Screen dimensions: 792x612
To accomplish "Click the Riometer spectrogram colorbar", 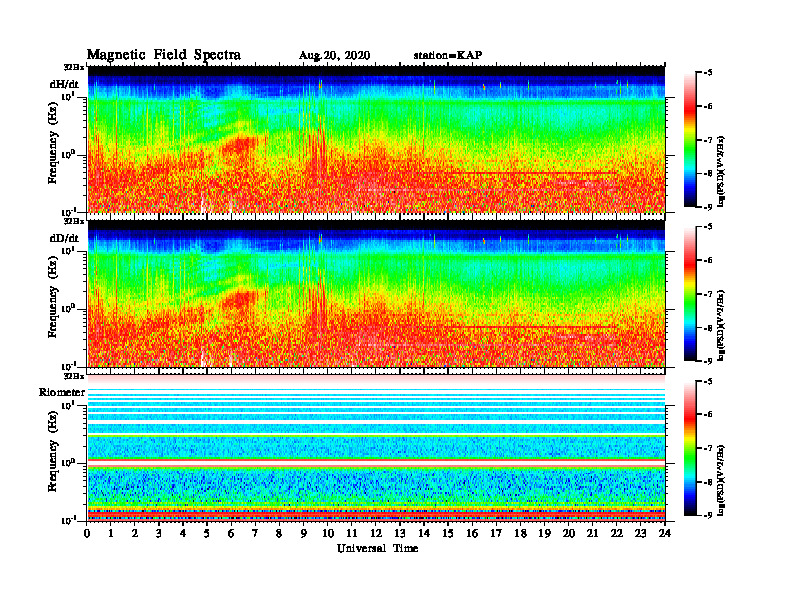I will [690, 448].
